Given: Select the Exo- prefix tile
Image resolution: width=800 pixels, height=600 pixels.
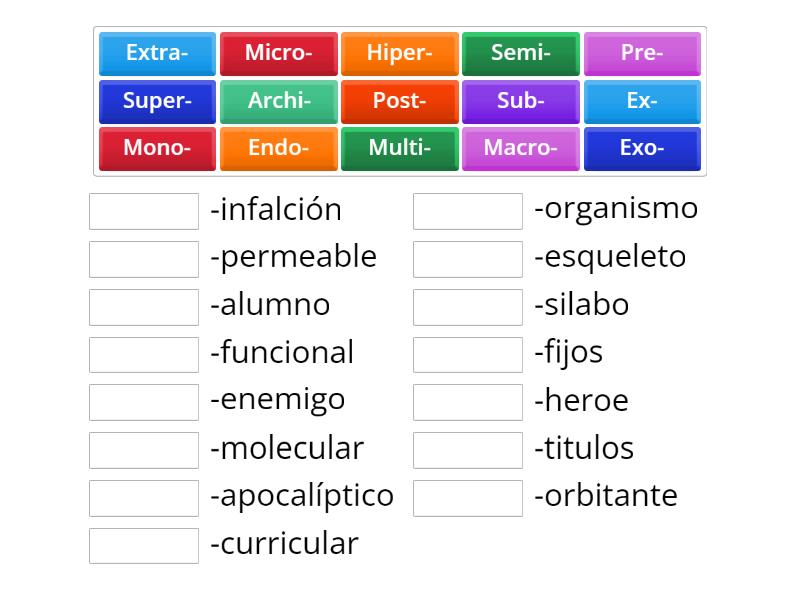Looking at the screenshot, I should click(643, 148).
